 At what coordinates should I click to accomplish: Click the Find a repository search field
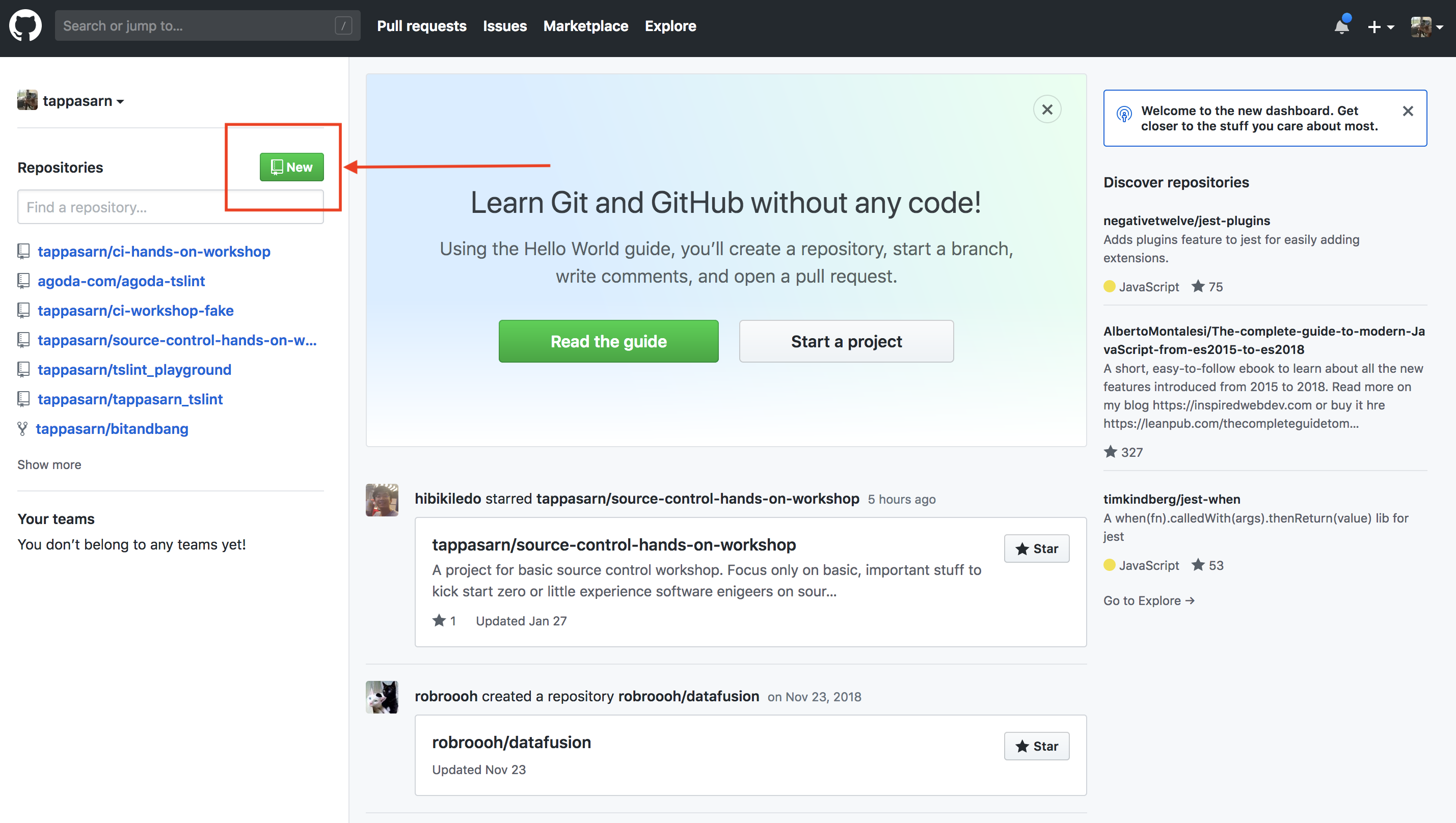click(x=170, y=207)
